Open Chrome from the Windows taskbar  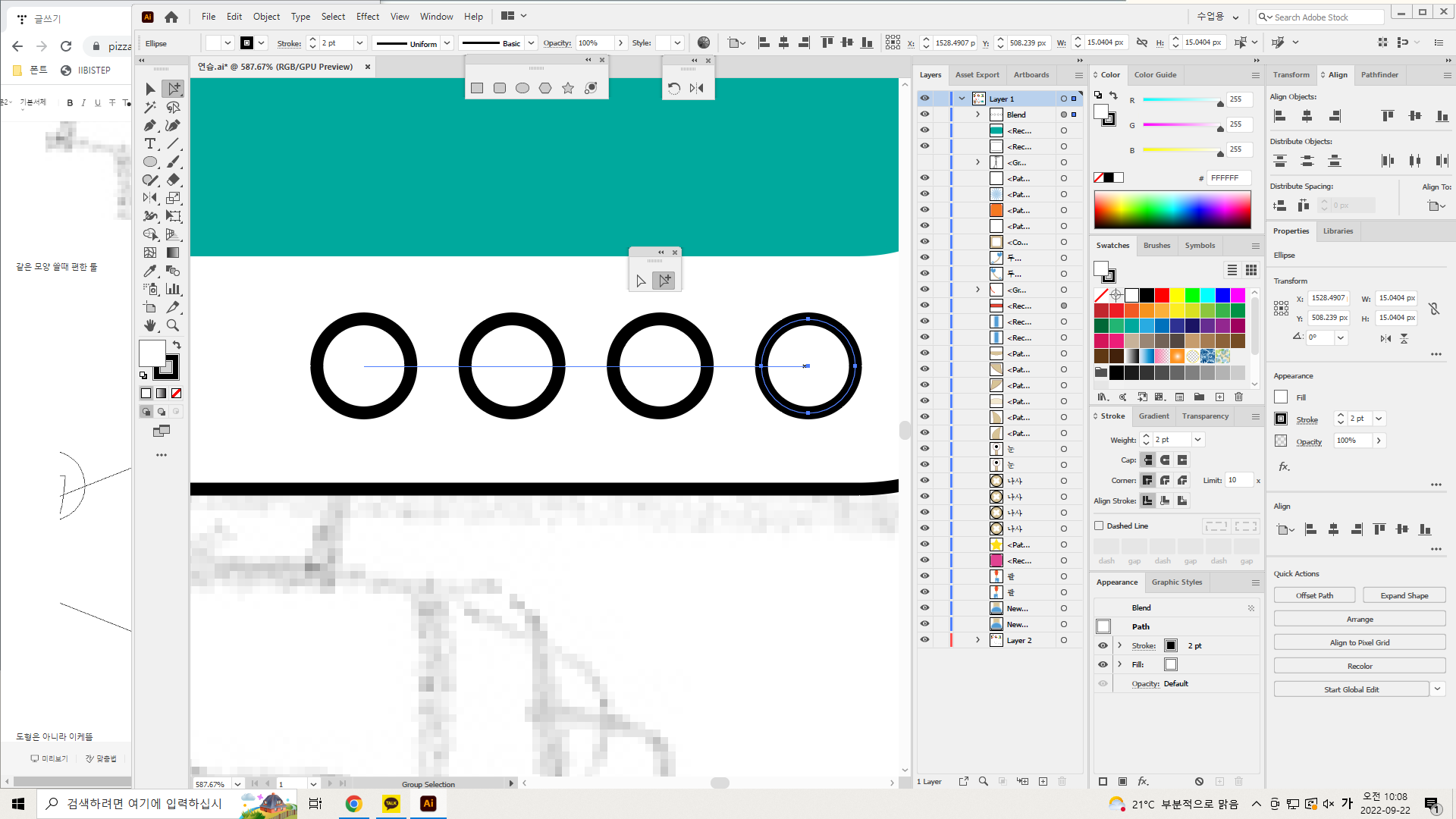(x=353, y=804)
